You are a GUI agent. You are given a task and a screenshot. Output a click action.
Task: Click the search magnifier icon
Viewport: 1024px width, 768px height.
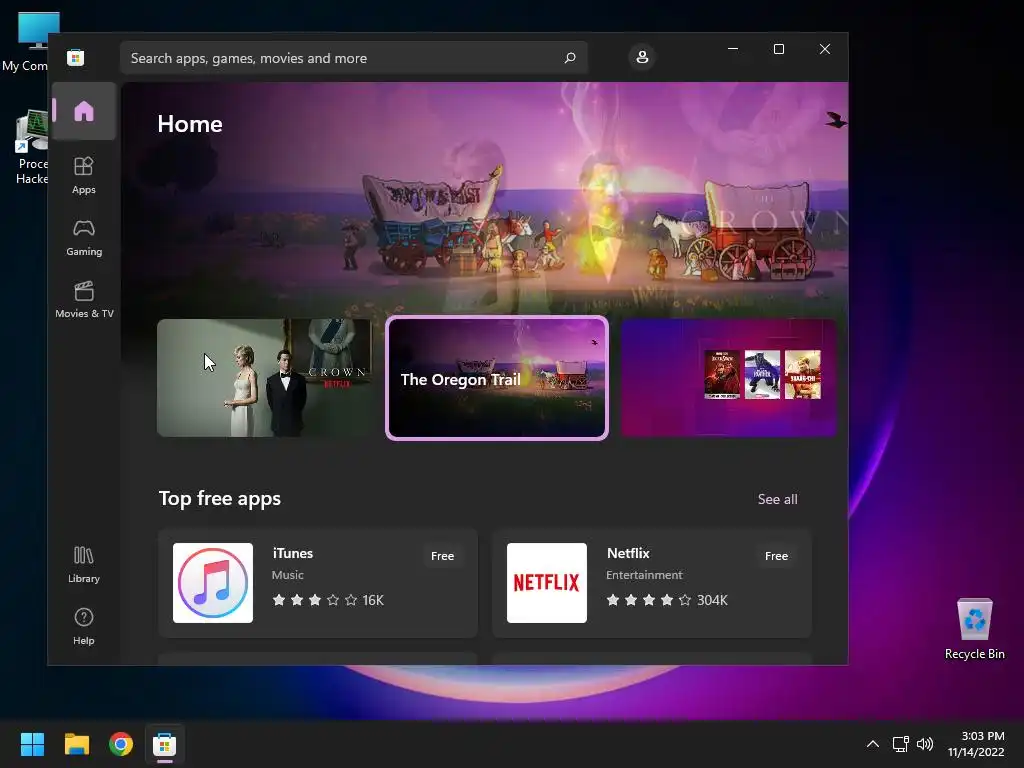tap(569, 57)
